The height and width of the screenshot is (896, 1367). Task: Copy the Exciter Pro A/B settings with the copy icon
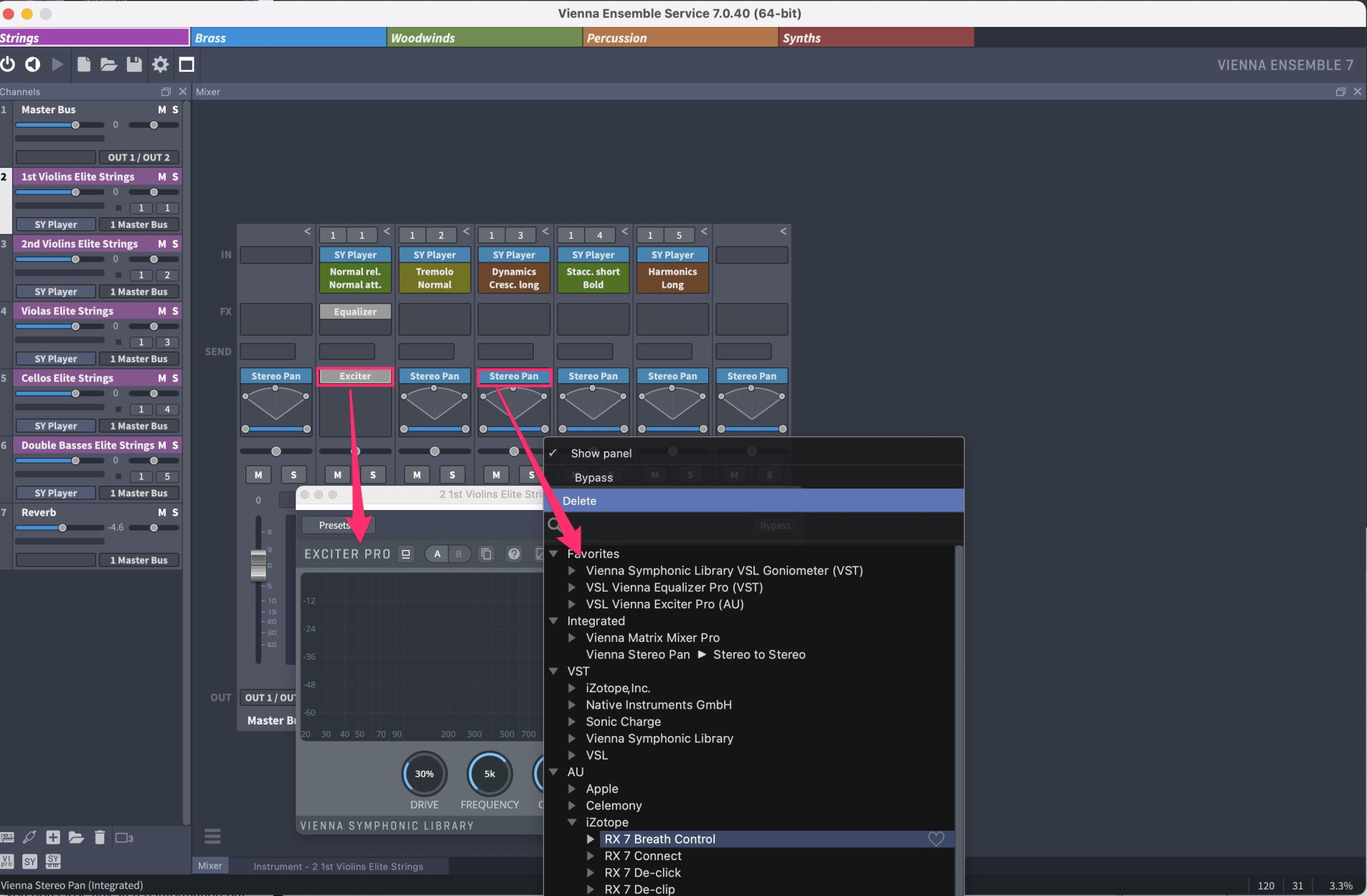pos(486,554)
